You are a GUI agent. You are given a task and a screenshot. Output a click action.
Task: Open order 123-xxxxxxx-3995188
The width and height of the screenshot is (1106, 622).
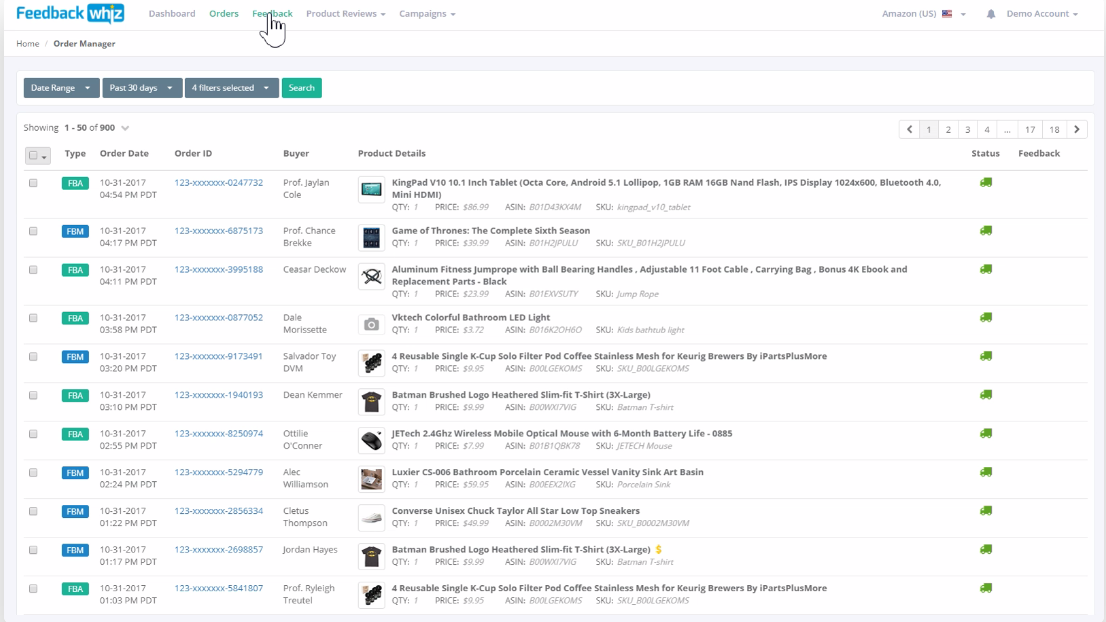point(219,269)
